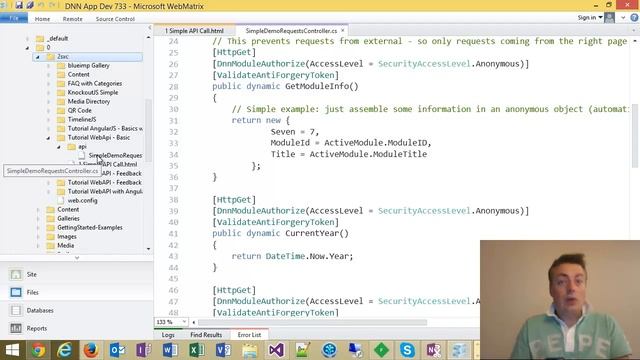
Task: Open Outlook from the taskbar
Action: pyautogui.click(x=118, y=350)
